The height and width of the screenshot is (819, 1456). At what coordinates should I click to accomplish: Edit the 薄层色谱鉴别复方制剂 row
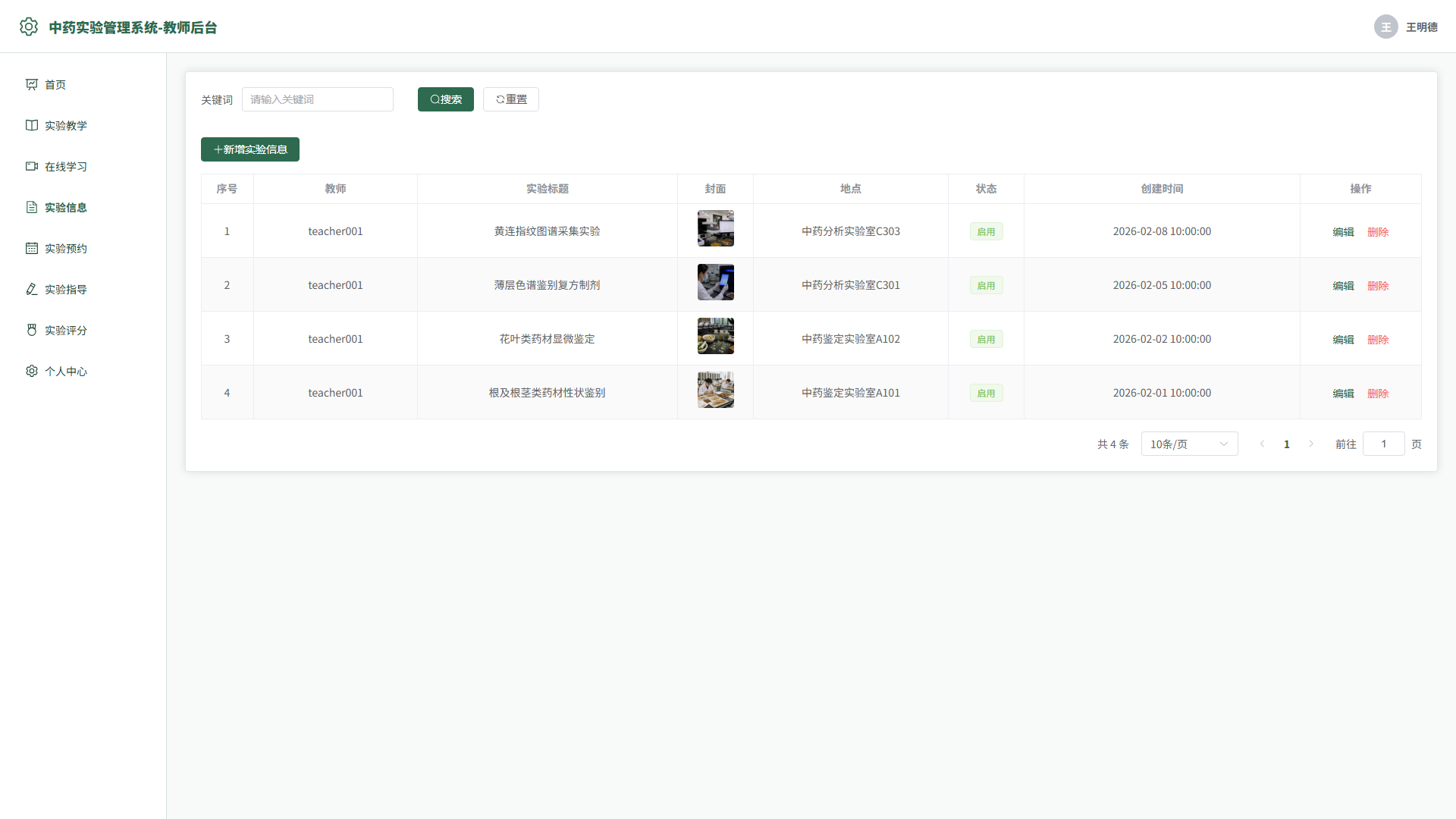(x=1343, y=286)
